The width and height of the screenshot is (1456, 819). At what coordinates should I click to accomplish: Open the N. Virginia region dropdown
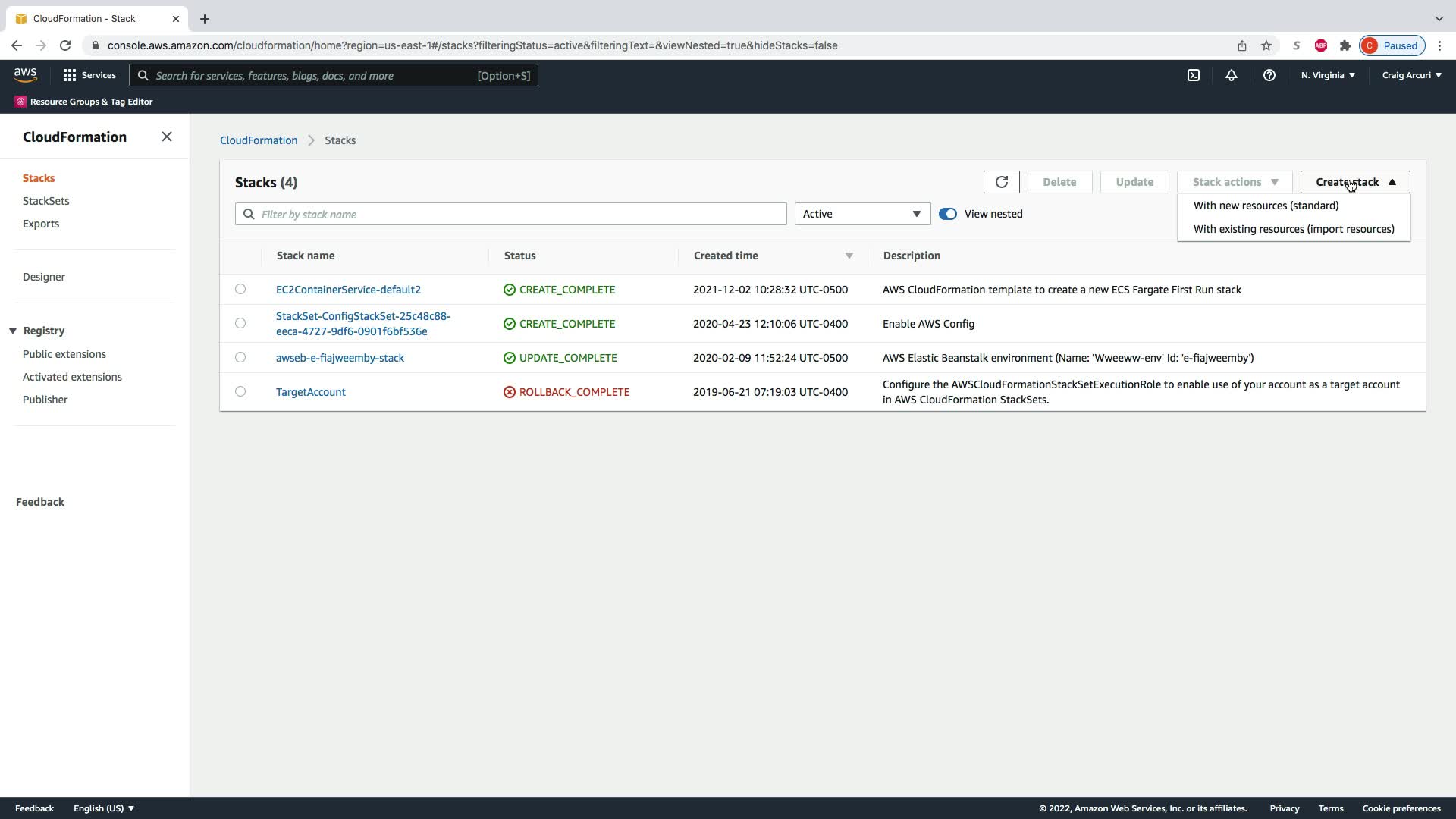[1327, 75]
